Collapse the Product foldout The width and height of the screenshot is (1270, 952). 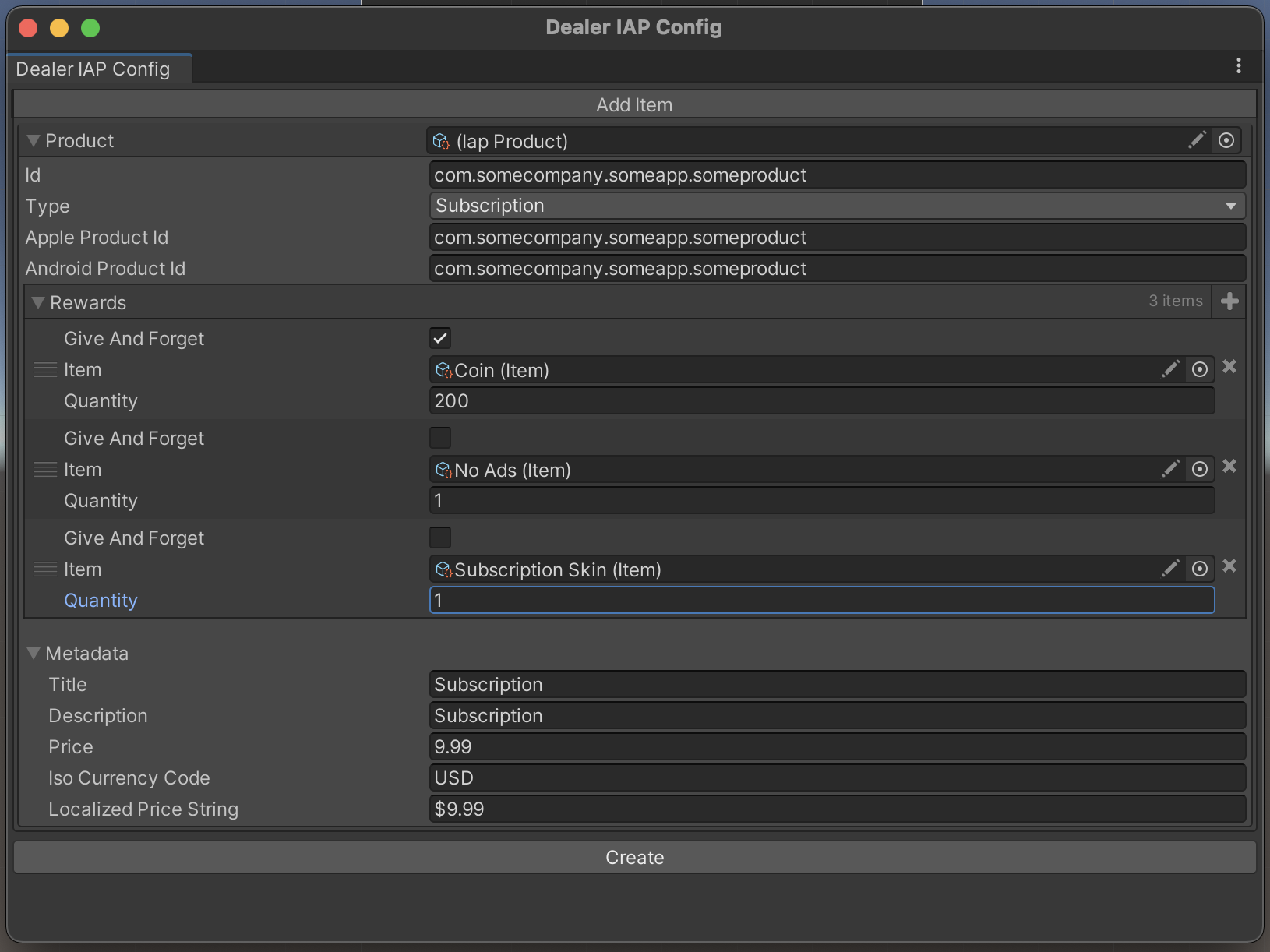click(x=33, y=141)
